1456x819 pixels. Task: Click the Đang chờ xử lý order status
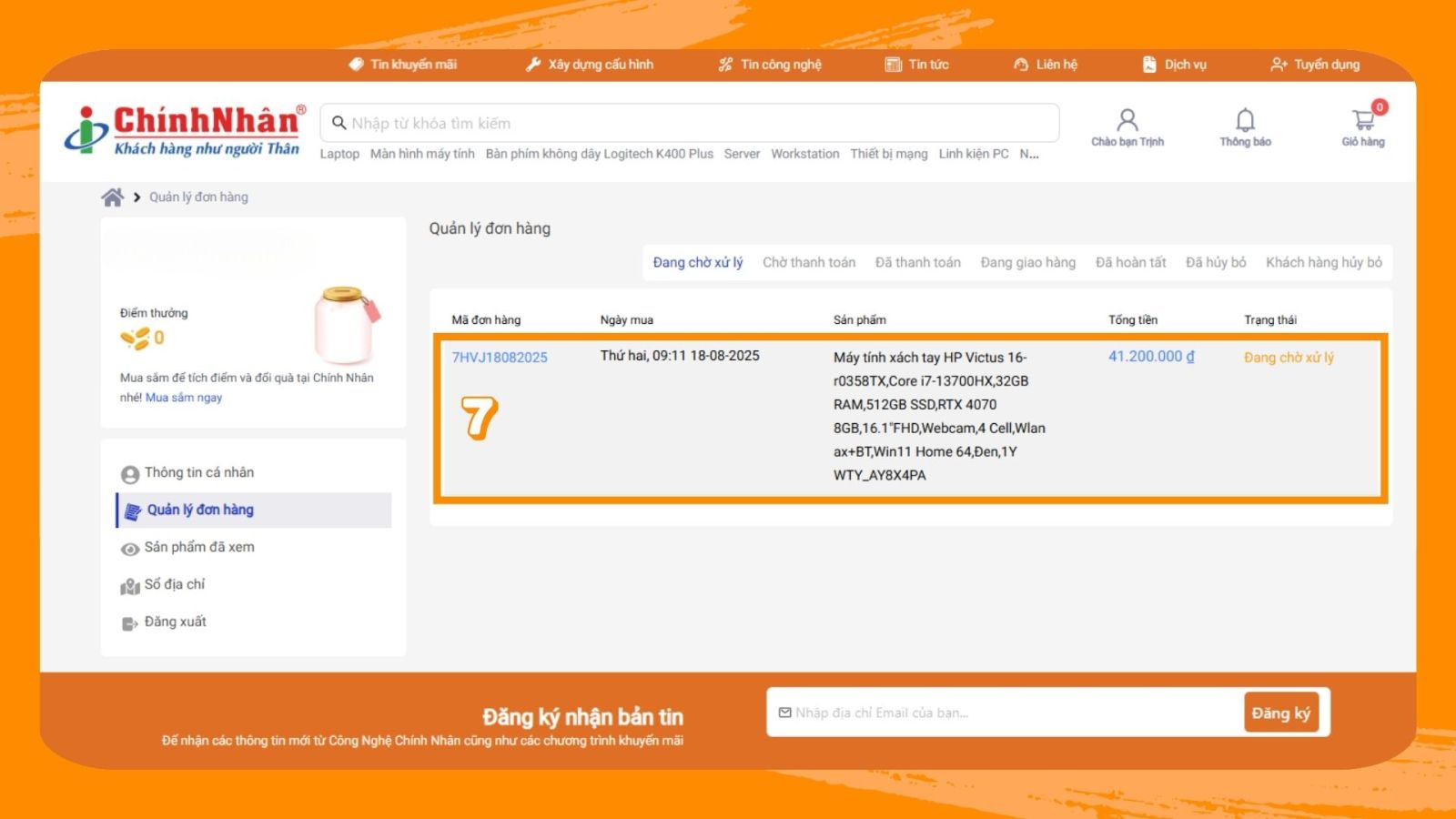tap(1289, 358)
